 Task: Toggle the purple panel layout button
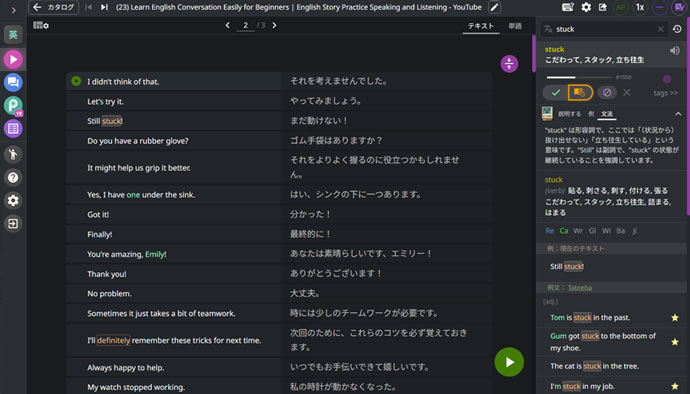[x=679, y=7]
